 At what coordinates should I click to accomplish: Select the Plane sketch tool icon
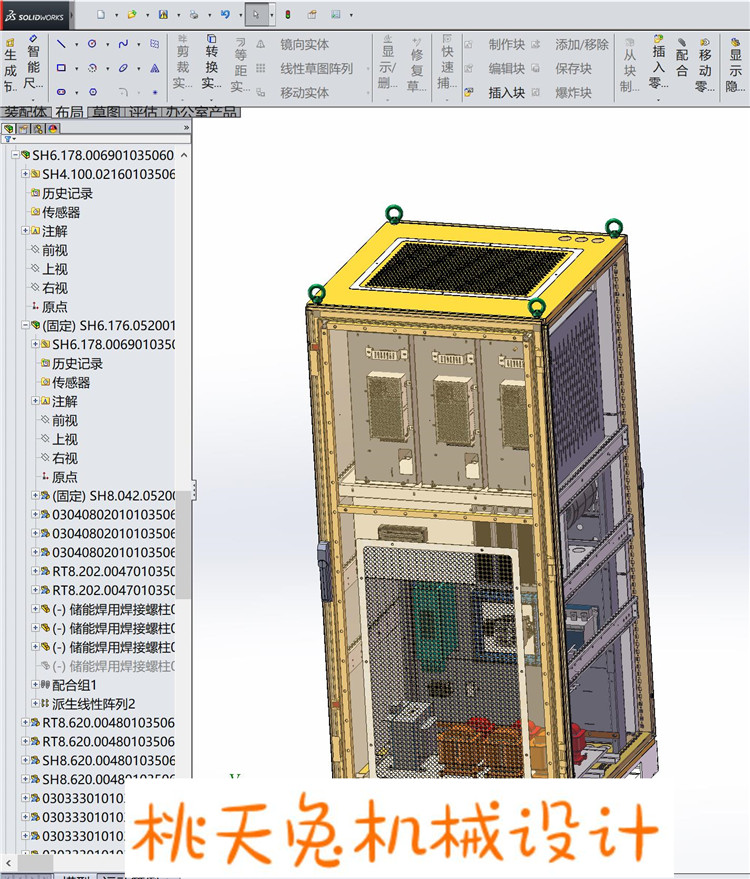pyautogui.click(x=155, y=44)
